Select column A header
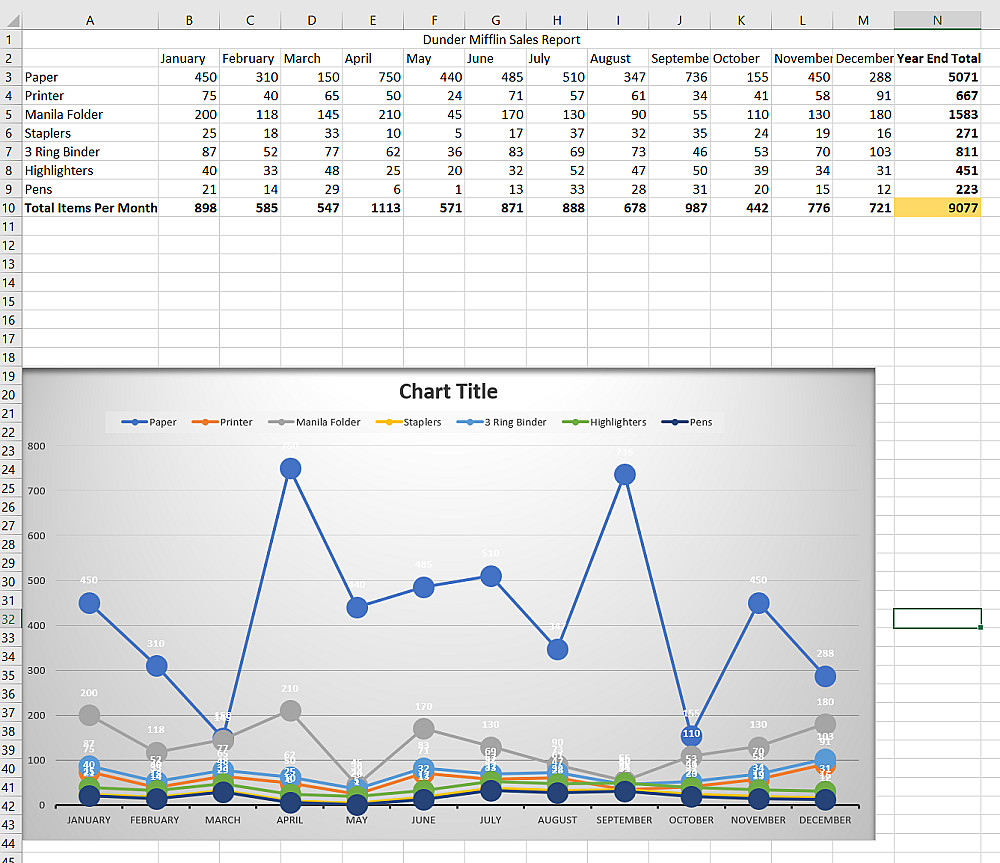The height and width of the screenshot is (863, 1000). coord(90,20)
